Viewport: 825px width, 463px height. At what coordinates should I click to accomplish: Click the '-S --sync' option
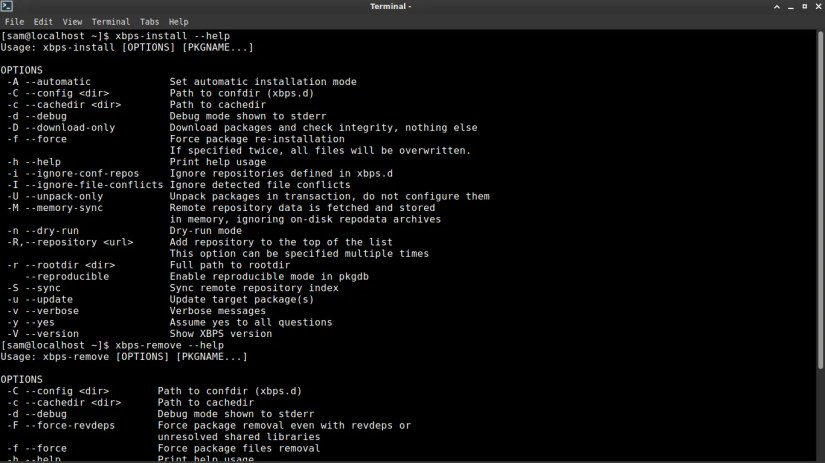34,288
